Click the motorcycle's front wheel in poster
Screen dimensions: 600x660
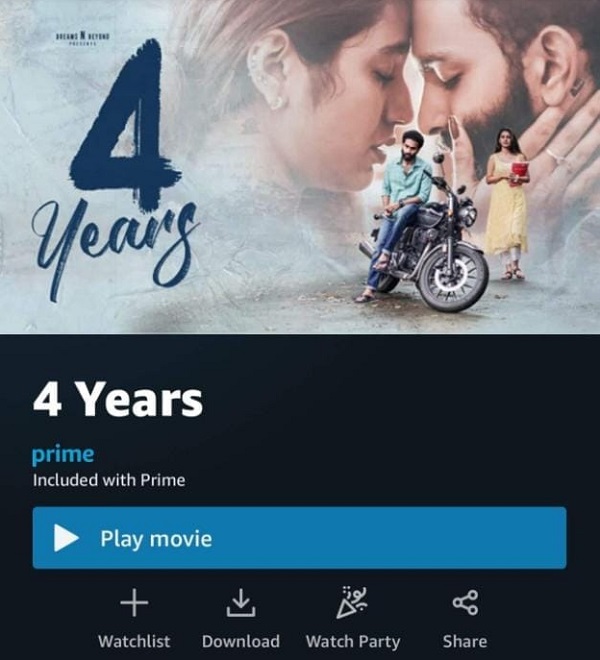pyautogui.click(x=452, y=279)
